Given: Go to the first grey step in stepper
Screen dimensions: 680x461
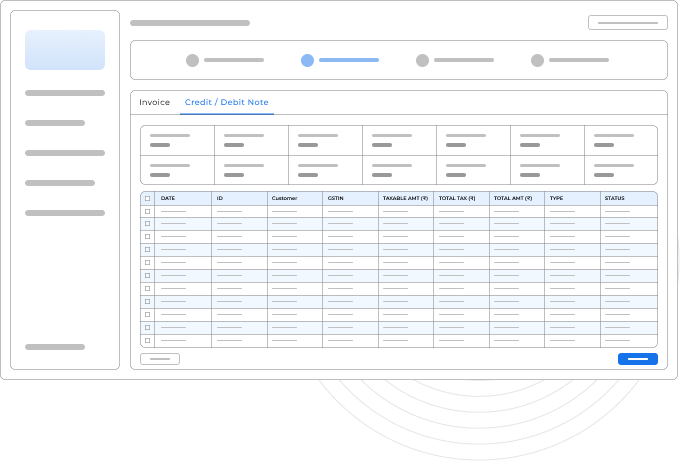Looking at the screenshot, I should coord(193,60).
